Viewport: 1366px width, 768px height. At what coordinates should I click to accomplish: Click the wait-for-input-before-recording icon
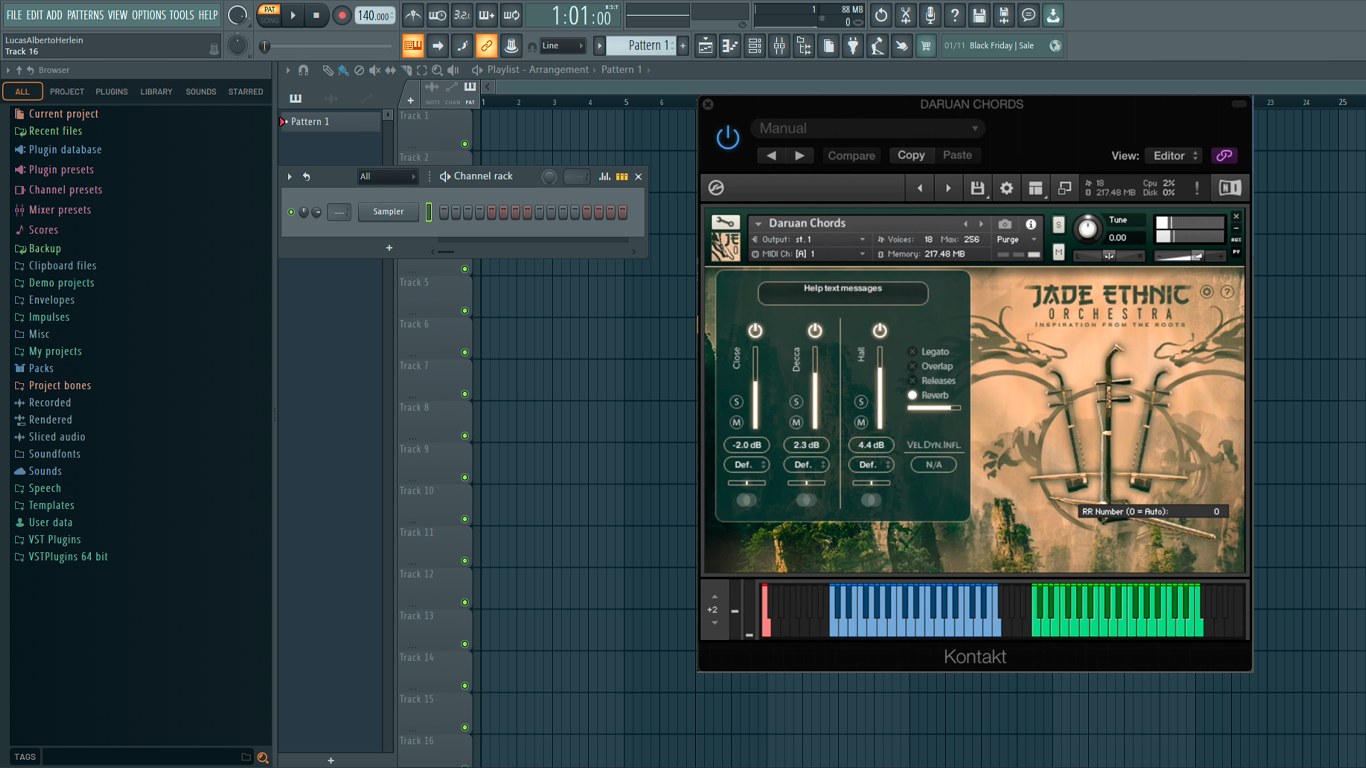[x=437, y=15]
